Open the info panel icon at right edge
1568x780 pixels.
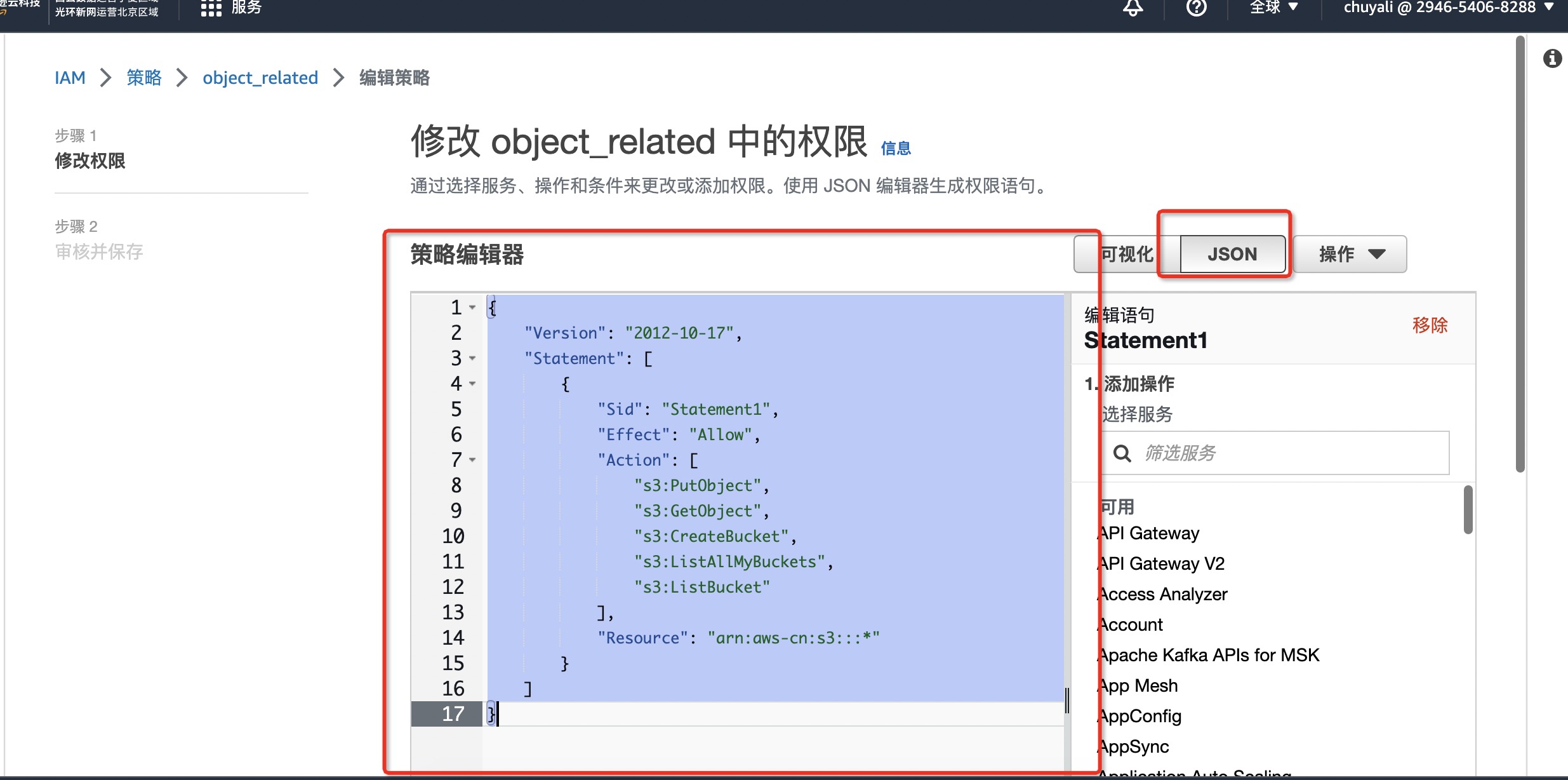(1553, 58)
